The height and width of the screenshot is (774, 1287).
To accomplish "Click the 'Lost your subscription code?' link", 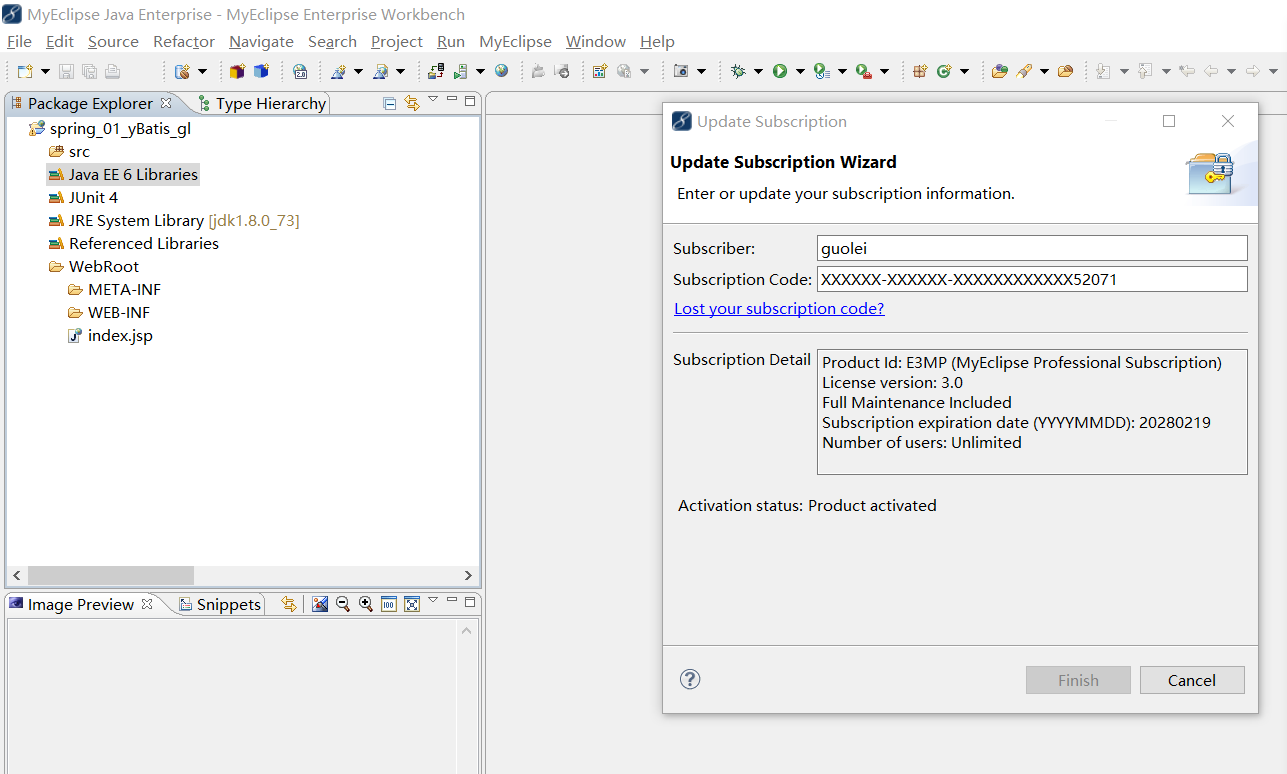I will pyautogui.click(x=779, y=308).
